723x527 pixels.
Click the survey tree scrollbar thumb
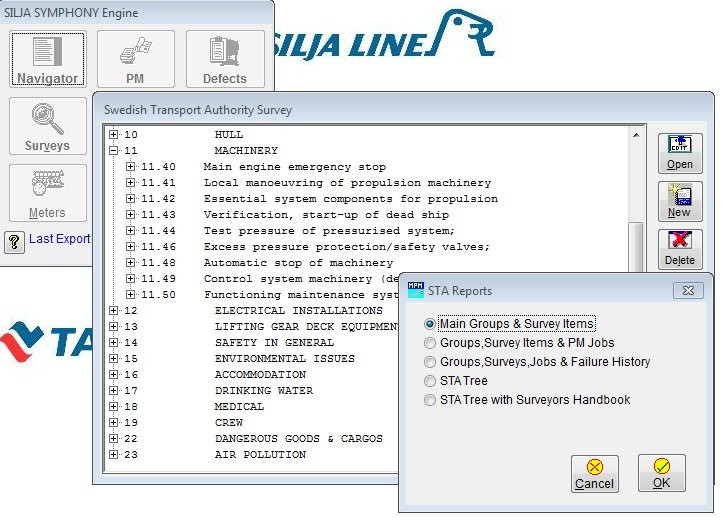636,247
